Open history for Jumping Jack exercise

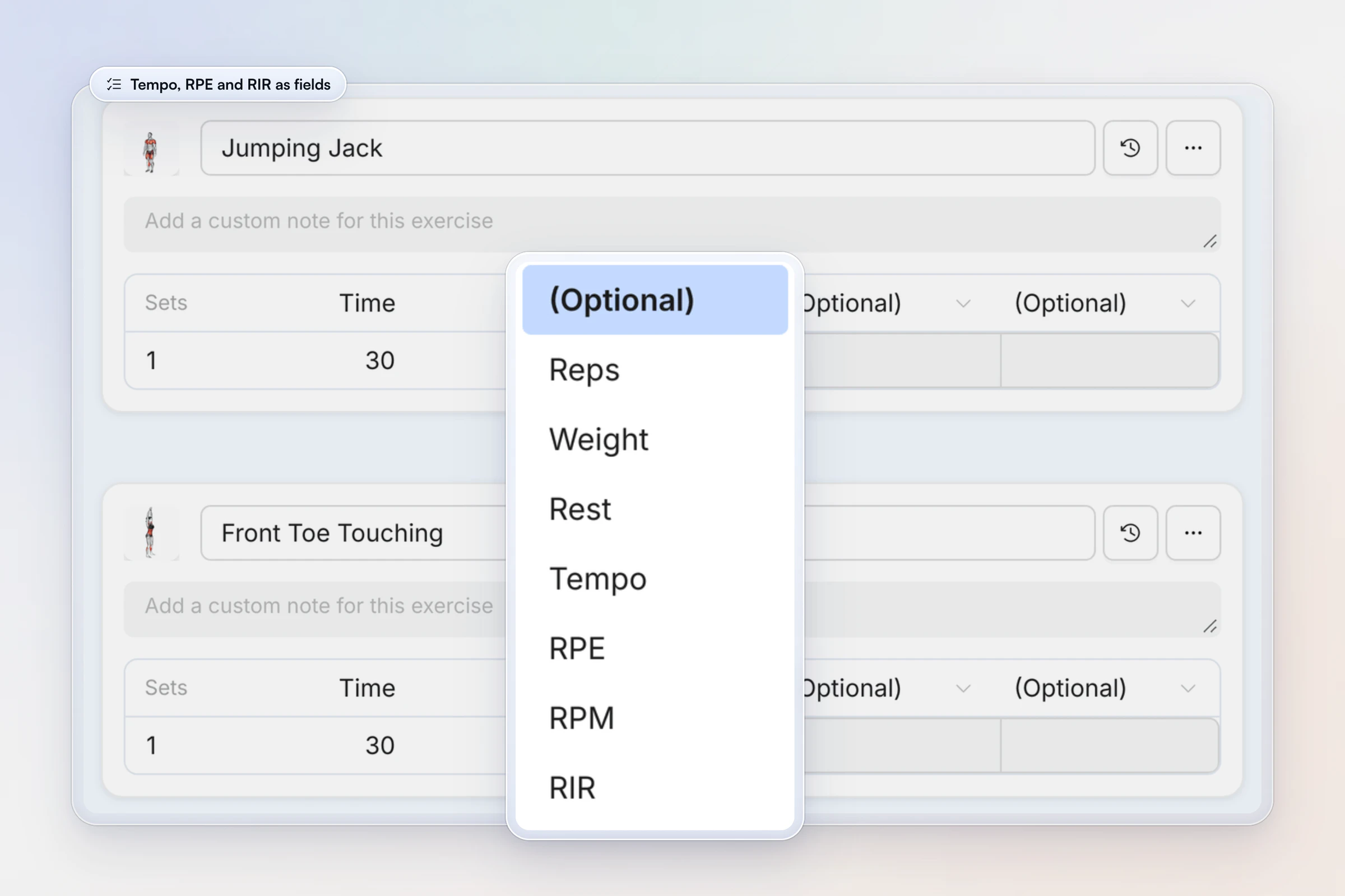[1130, 148]
